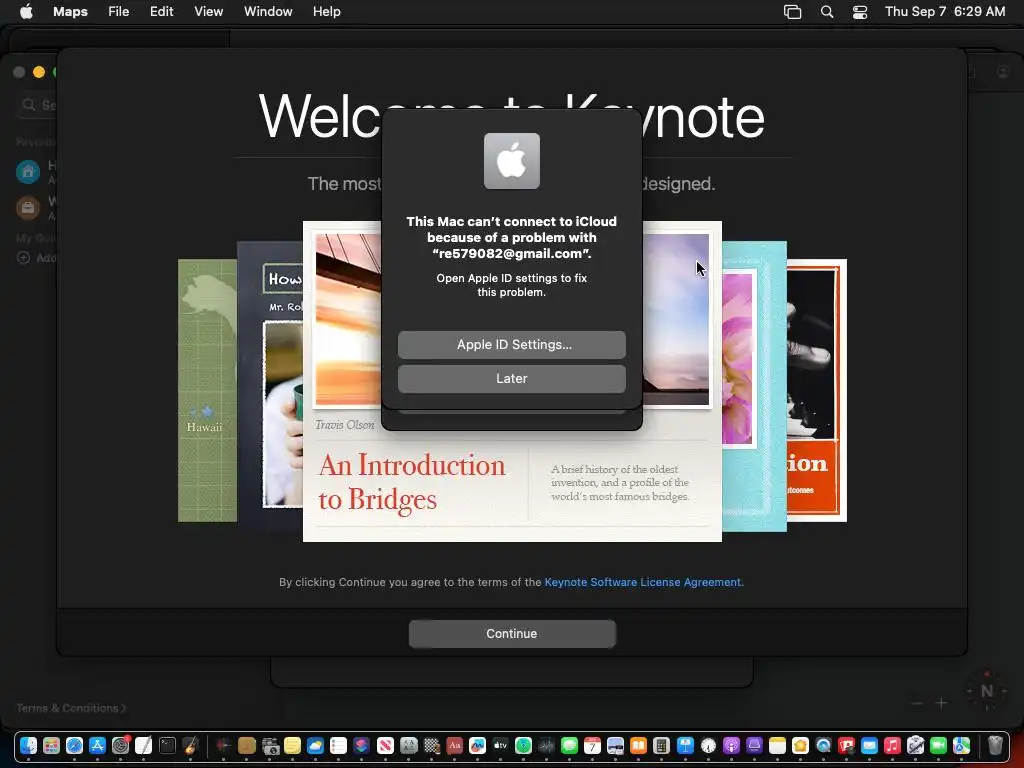Open Freeform from the Dock
This screenshot has height=768, width=1024.
pos(477,745)
